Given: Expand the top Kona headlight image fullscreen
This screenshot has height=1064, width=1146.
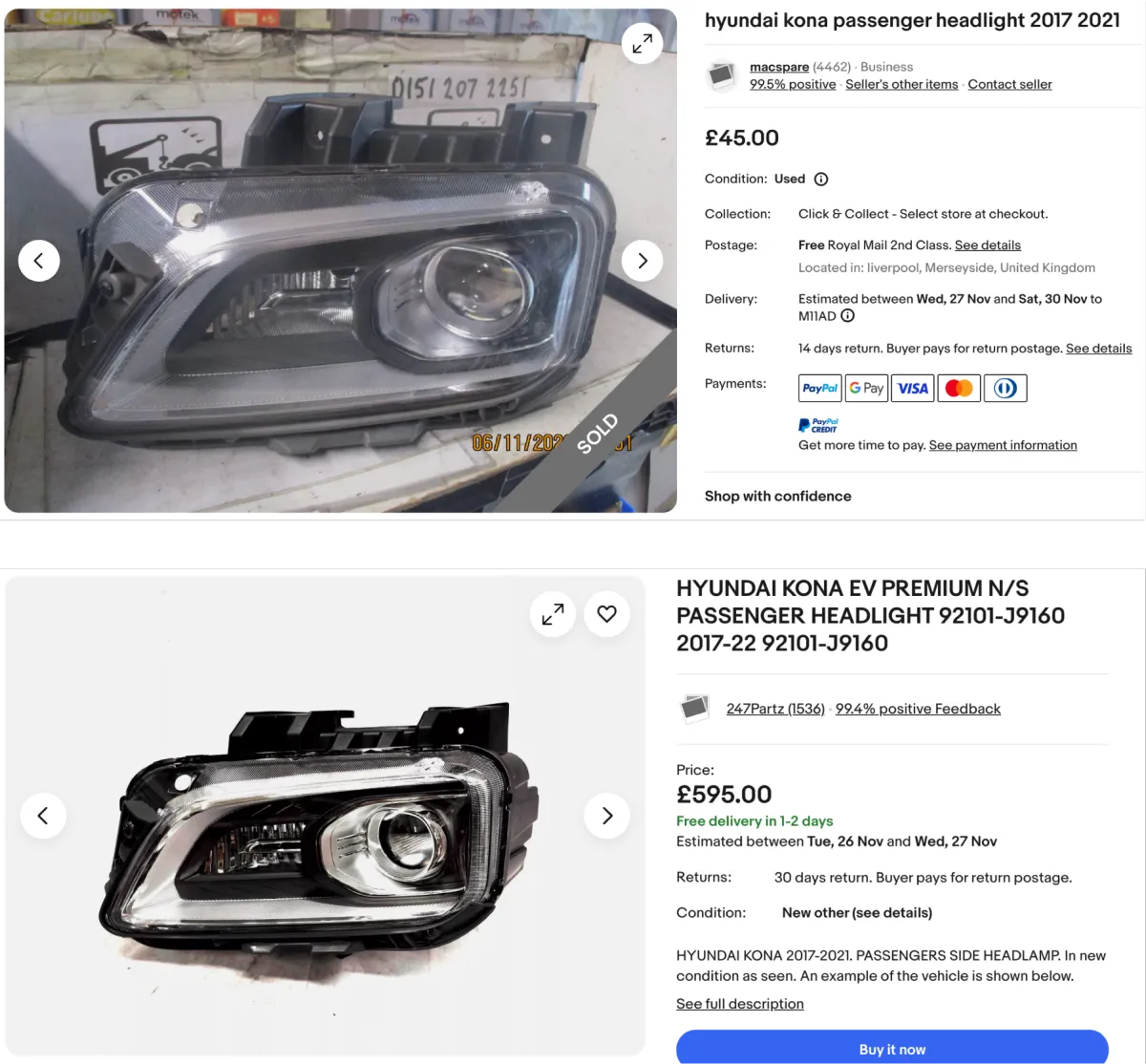Looking at the screenshot, I should pyautogui.click(x=642, y=42).
